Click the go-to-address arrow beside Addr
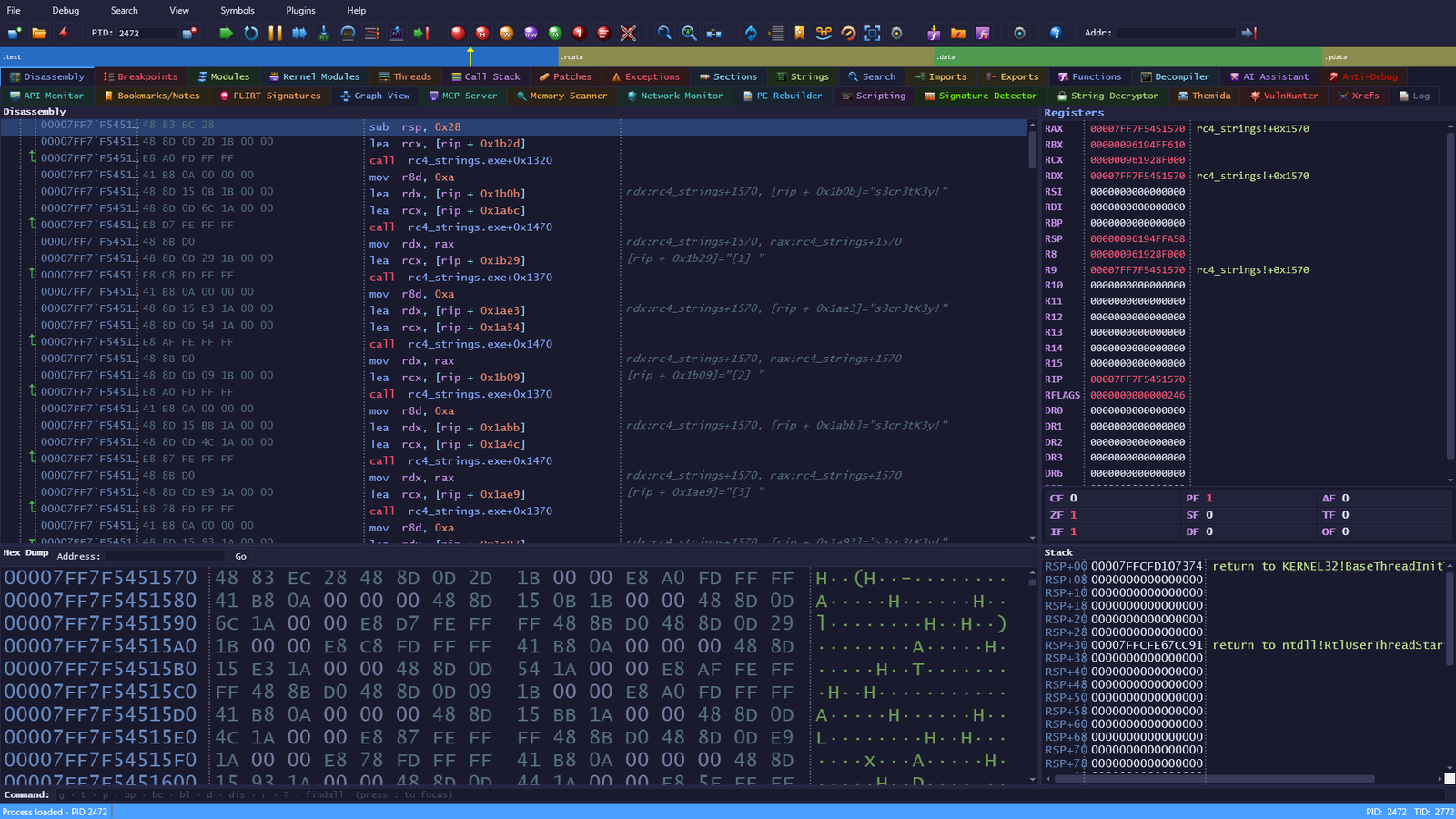This screenshot has height=819, width=1456. click(1249, 33)
